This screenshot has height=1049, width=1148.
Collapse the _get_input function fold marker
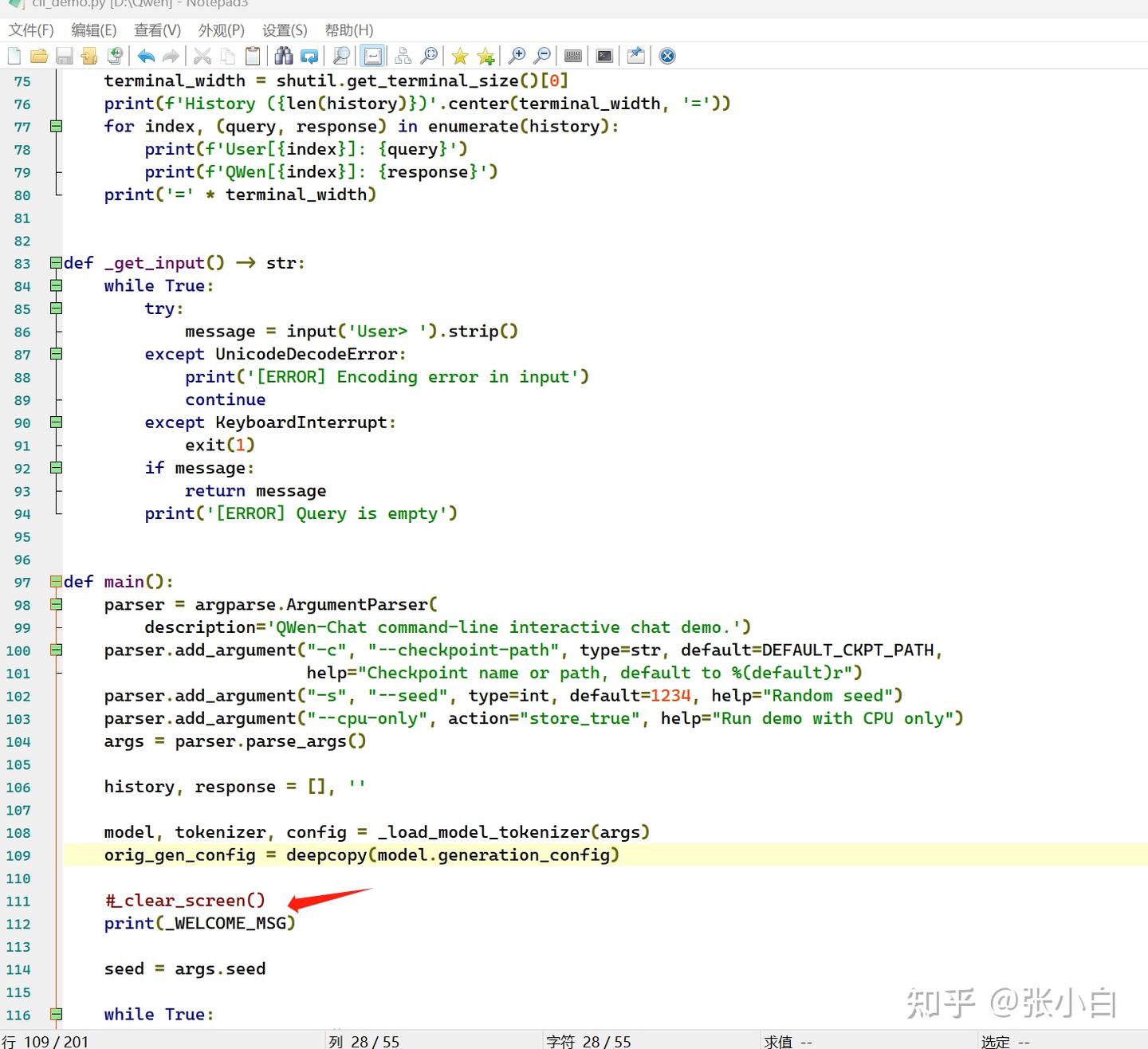tap(55, 262)
